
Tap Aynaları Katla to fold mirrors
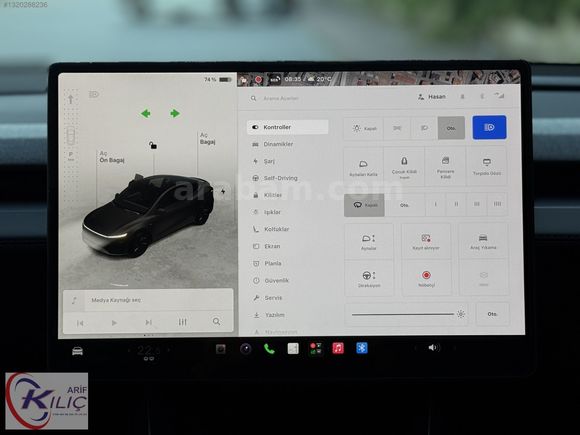tap(363, 167)
